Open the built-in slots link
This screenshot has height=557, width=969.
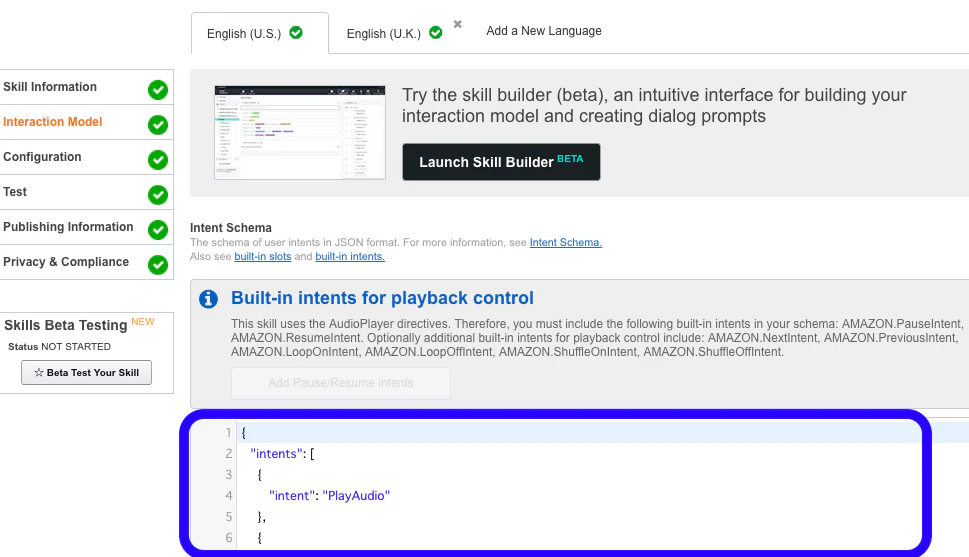click(x=263, y=257)
